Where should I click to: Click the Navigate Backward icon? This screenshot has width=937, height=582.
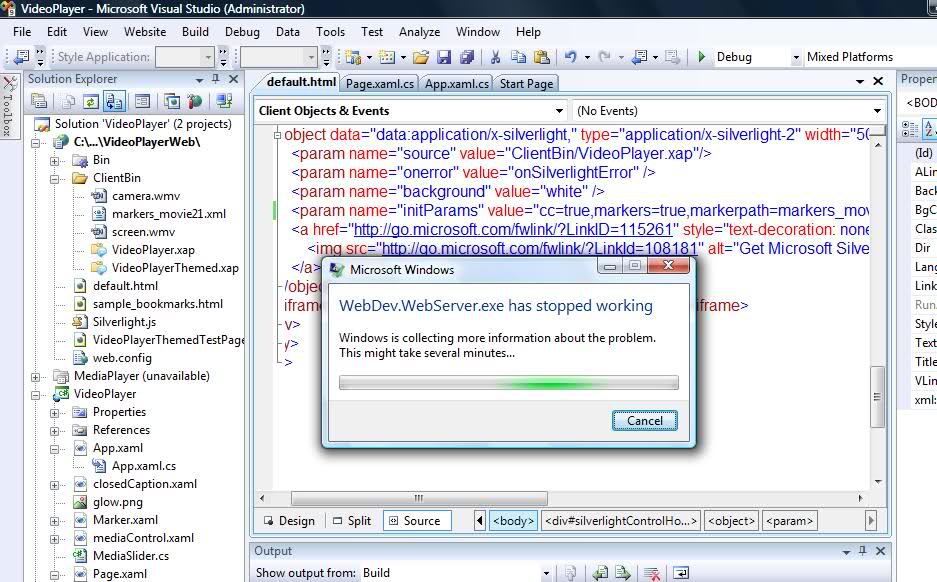(x=639, y=57)
